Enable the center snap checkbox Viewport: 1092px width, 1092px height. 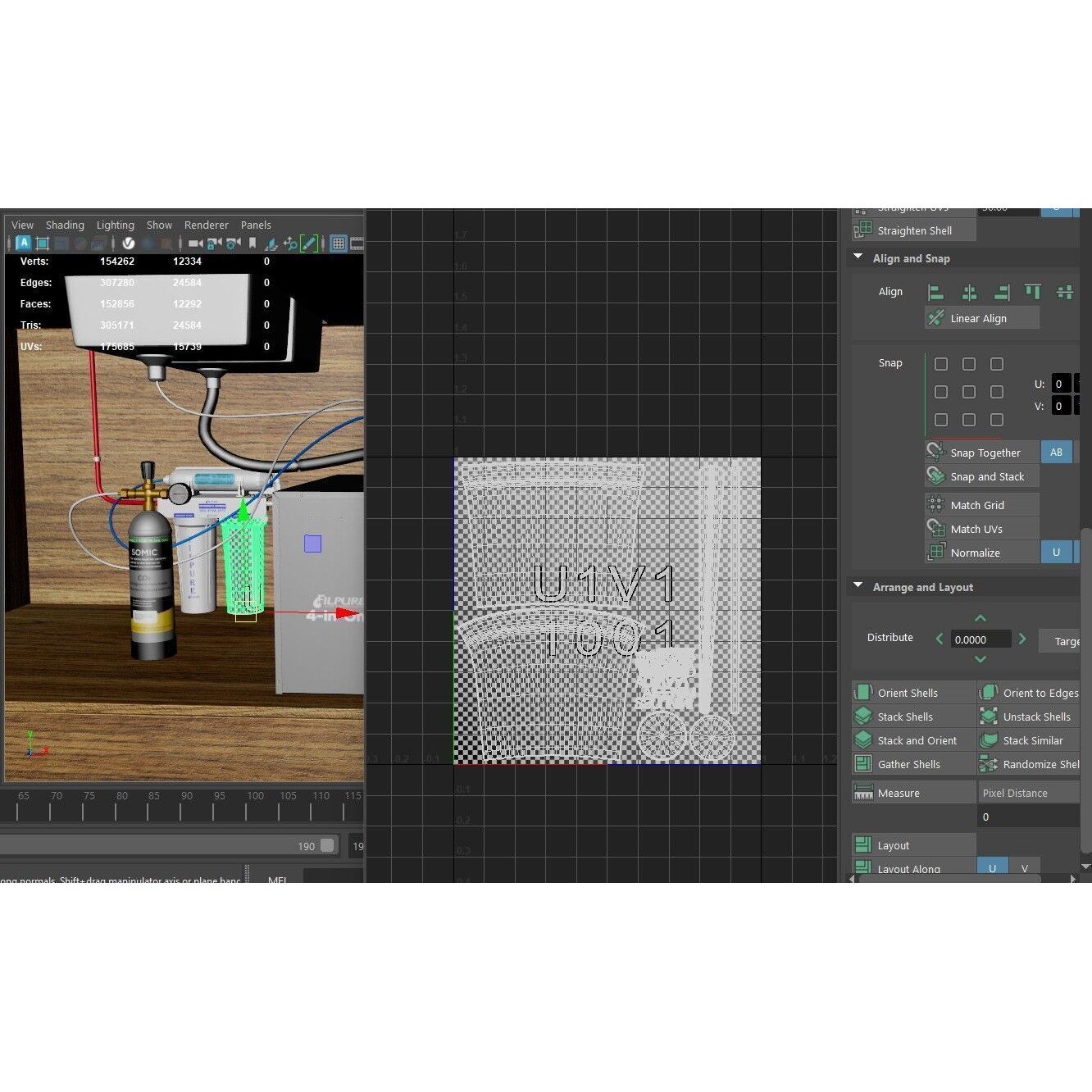click(x=969, y=392)
